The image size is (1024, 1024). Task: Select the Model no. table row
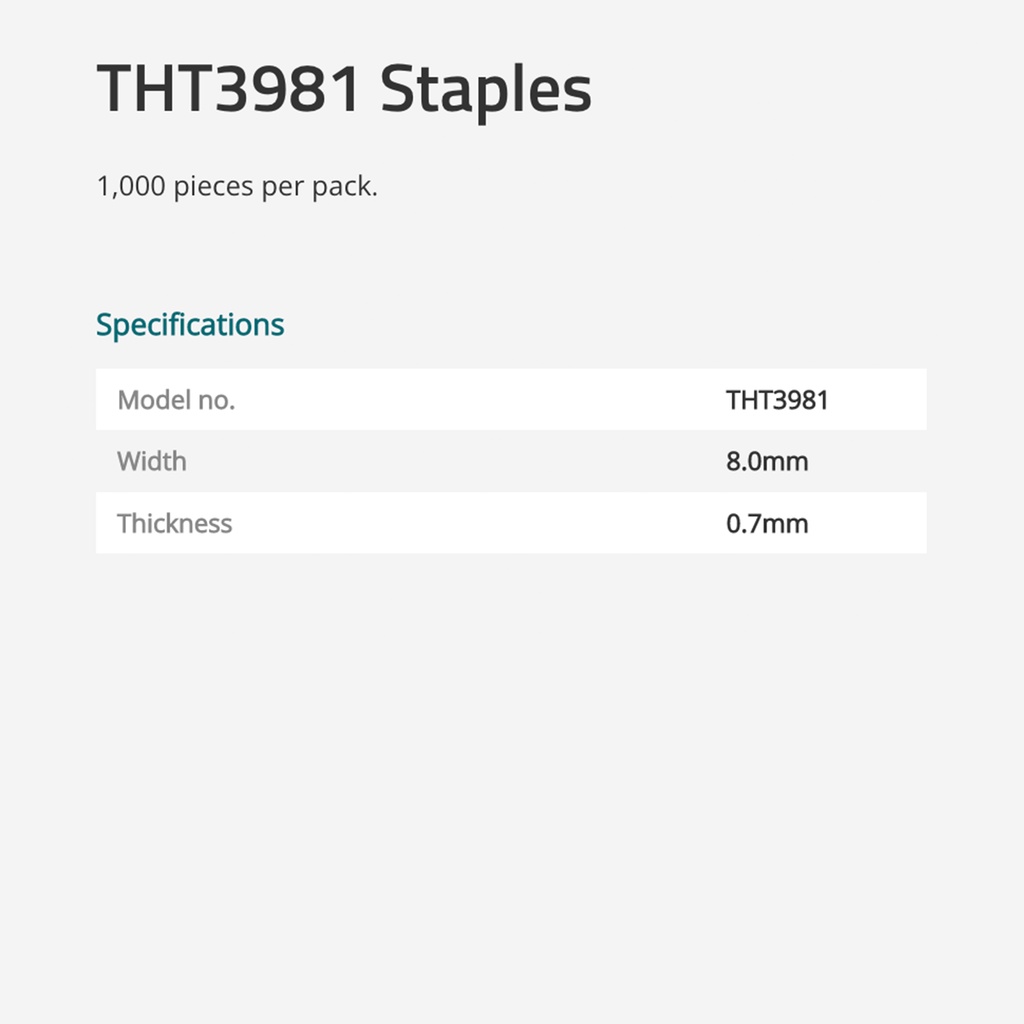[510, 400]
